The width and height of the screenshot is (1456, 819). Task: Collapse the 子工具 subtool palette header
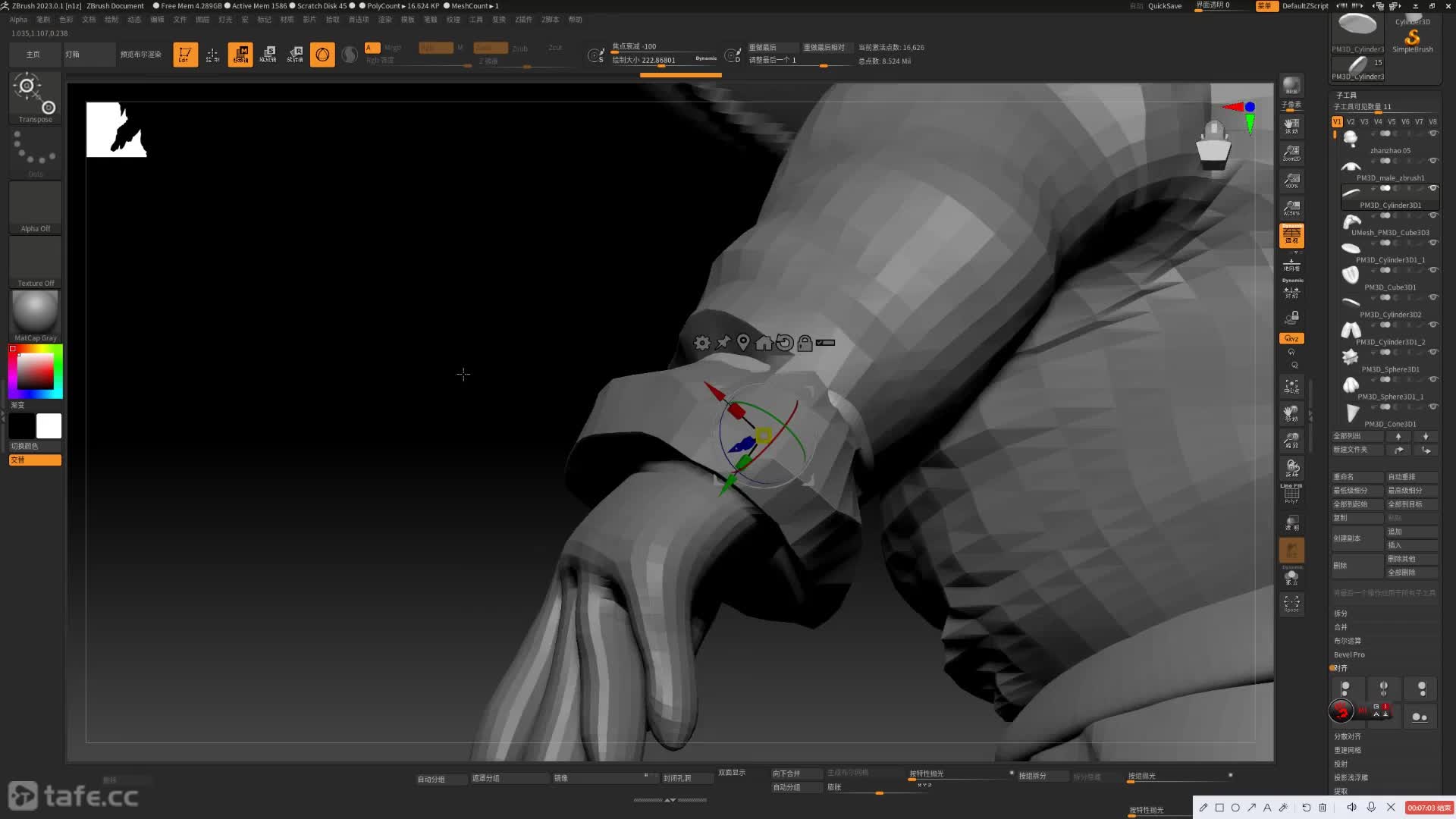pos(1346,95)
